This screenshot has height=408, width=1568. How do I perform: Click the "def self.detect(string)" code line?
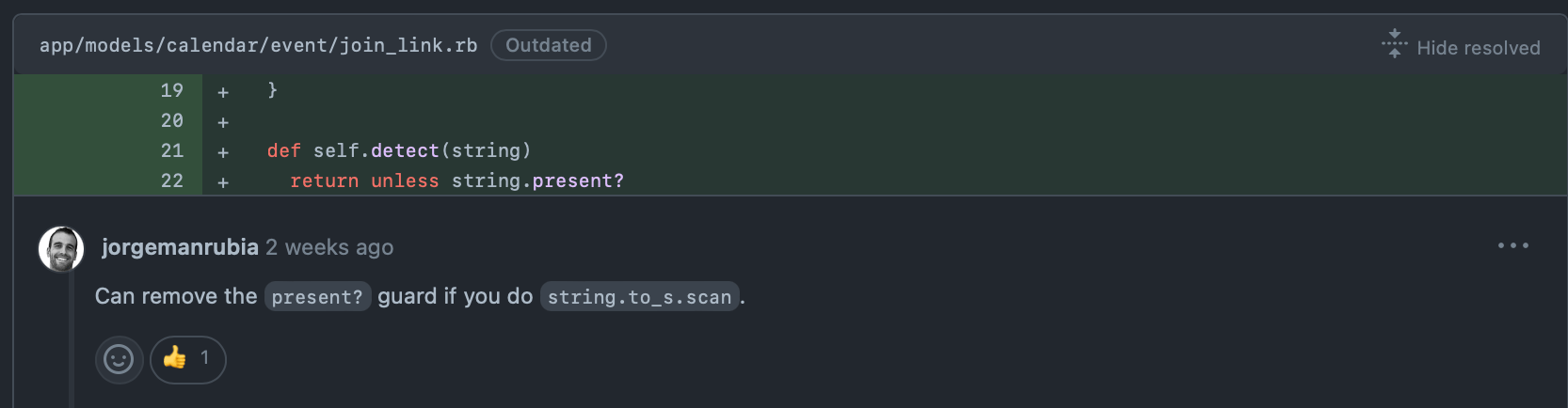click(399, 150)
